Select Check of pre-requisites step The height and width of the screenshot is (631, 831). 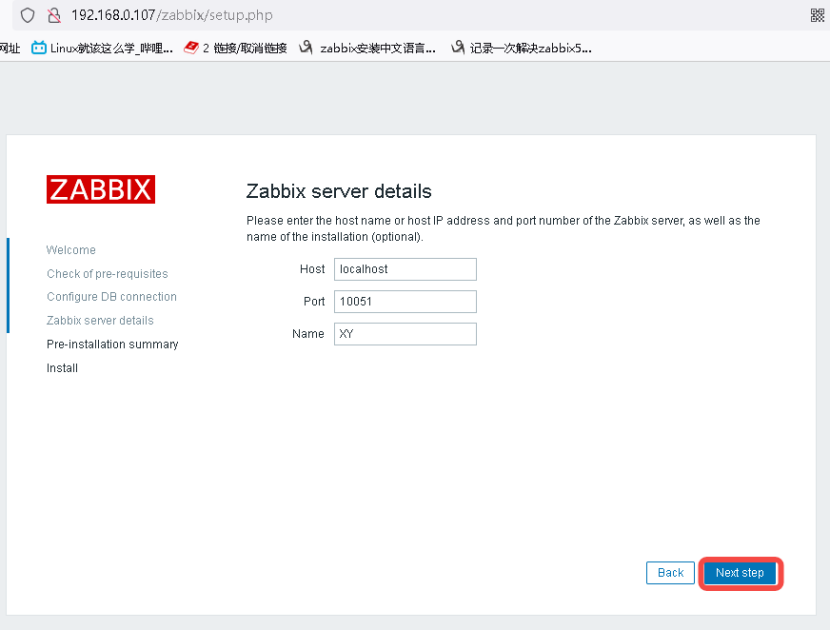(x=107, y=274)
